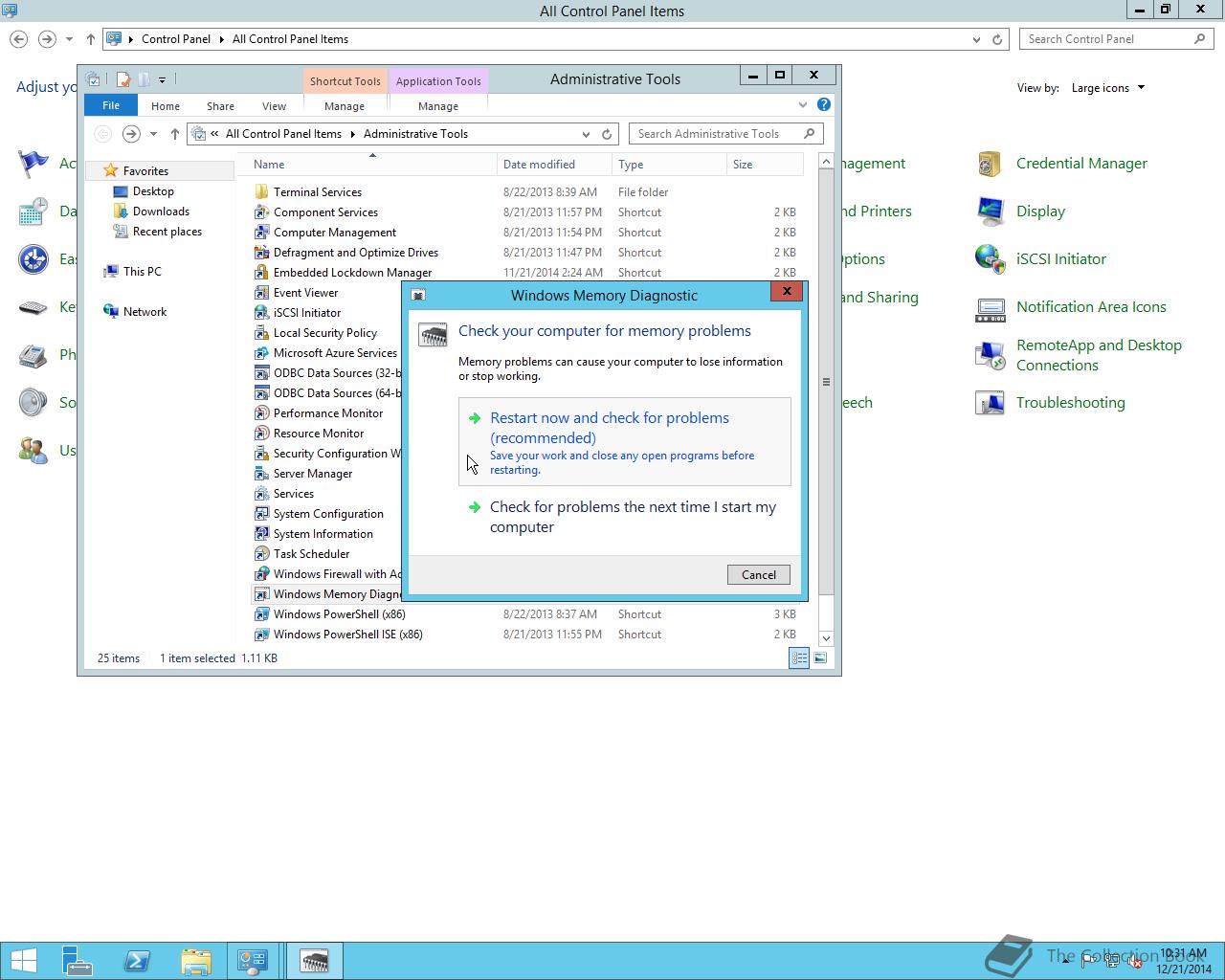Screen dimensions: 1225x980
Task: Sort by the Date modified column
Action: [x=554, y=165]
